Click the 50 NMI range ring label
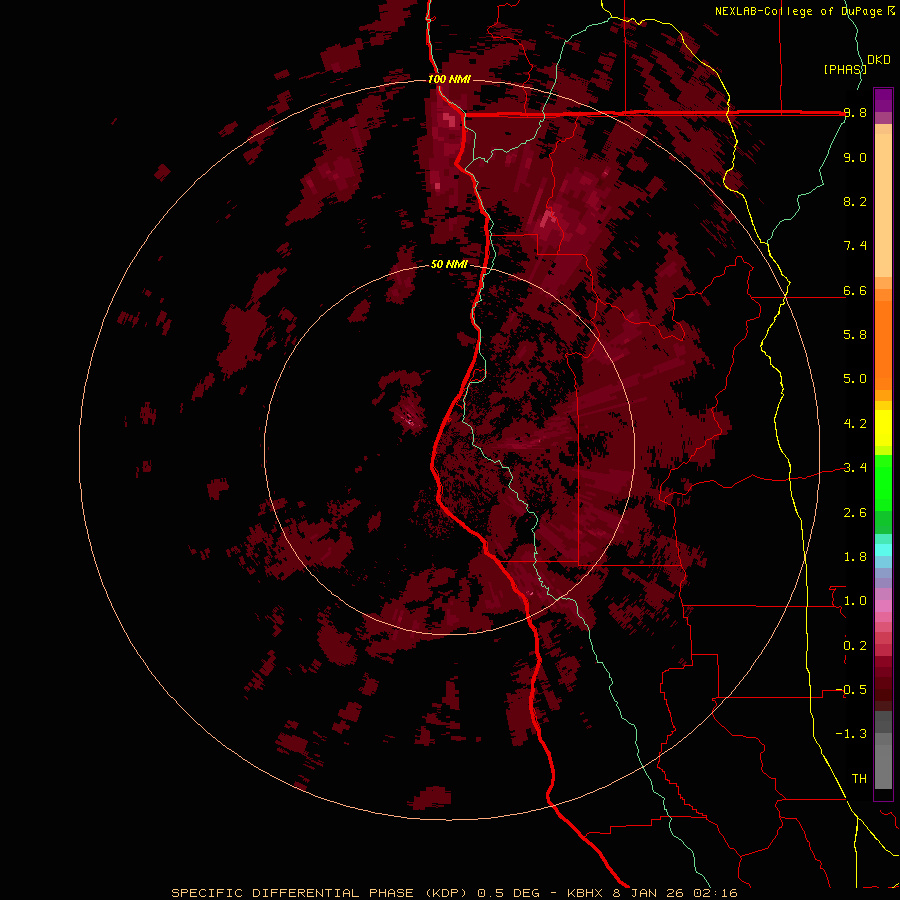Image resolution: width=900 pixels, height=900 pixels. (449, 264)
